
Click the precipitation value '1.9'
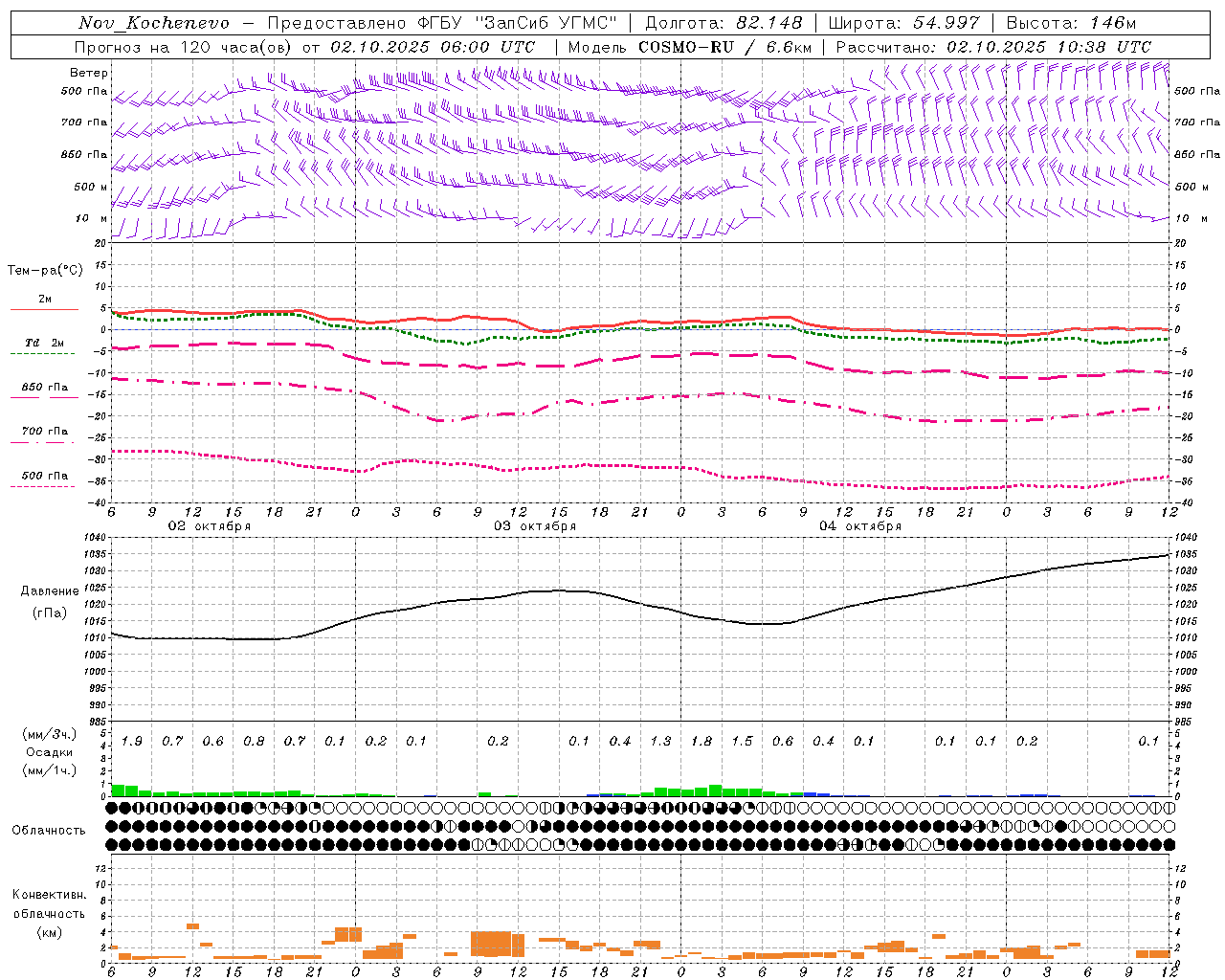tap(131, 742)
